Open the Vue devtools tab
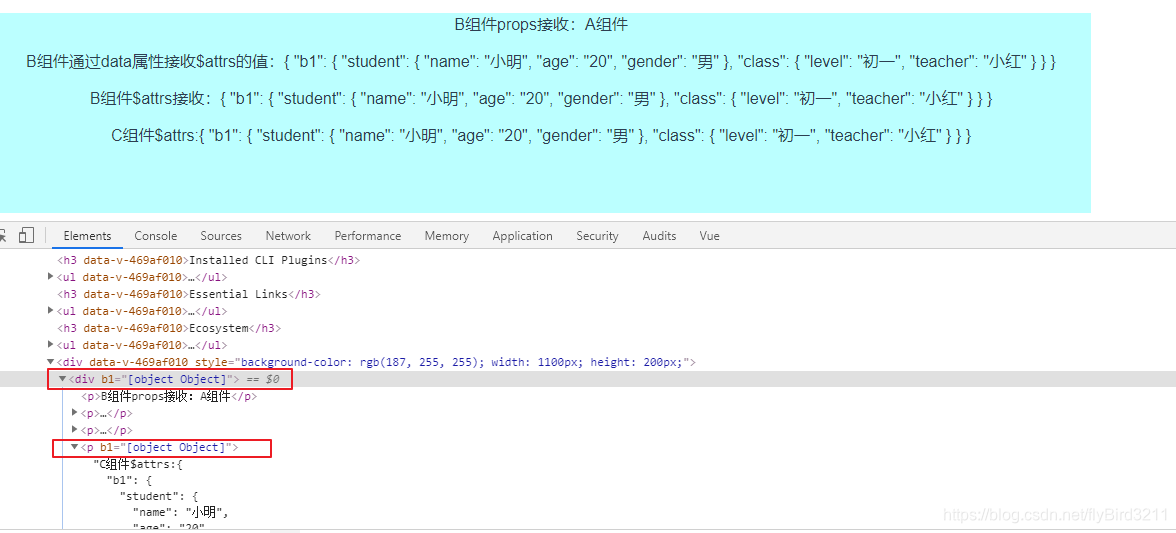The width and height of the screenshot is (1176, 533). point(710,235)
